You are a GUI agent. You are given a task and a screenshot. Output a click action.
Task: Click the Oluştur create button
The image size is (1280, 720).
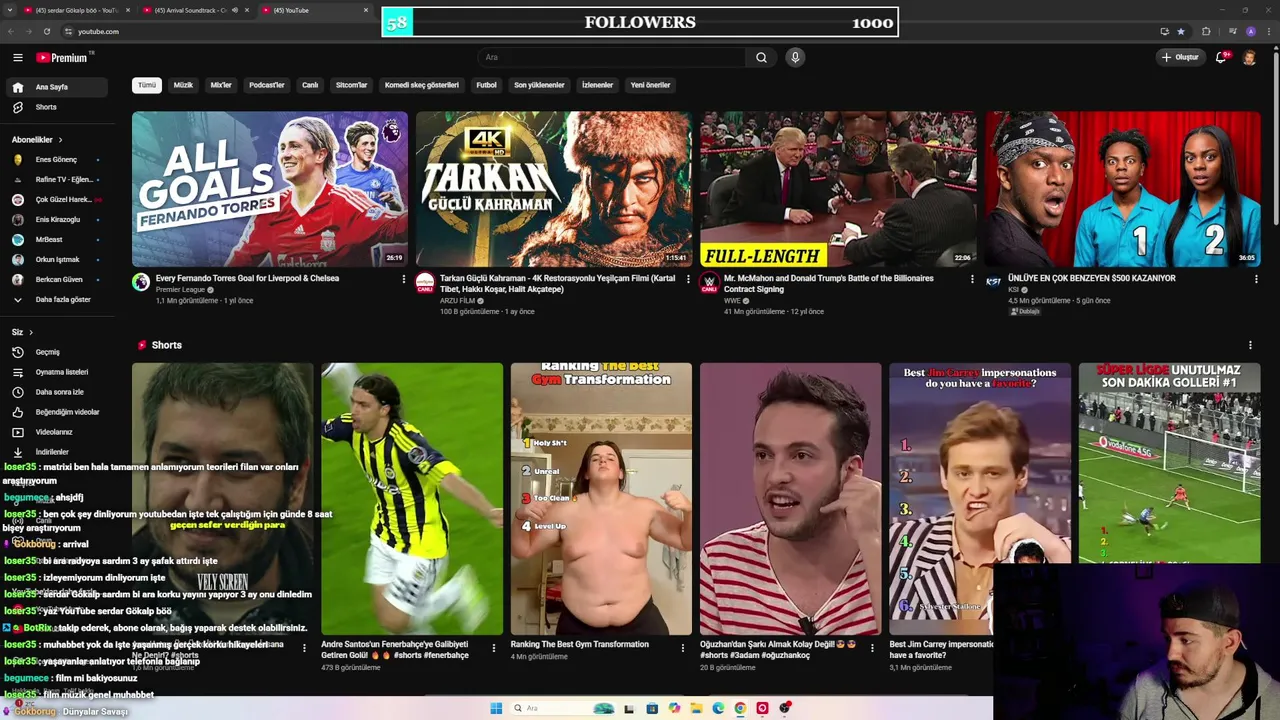(x=1180, y=57)
